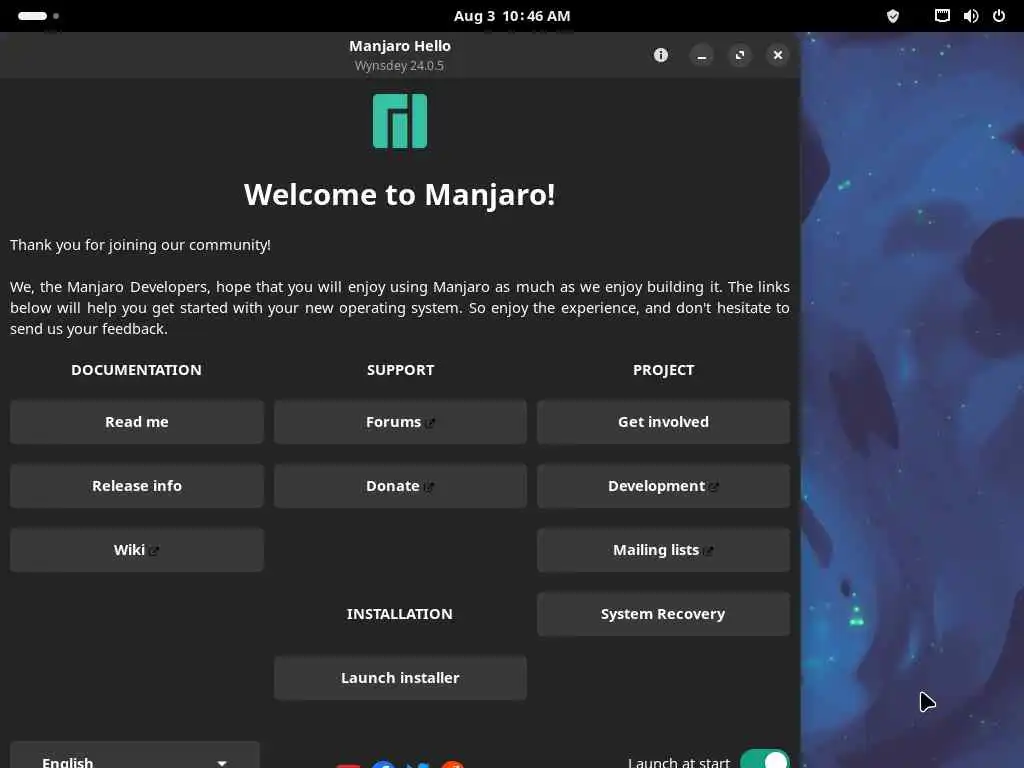Minimize the Manjaro Hello window
Screen dimensions: 1024x768
pyautogui.click(x=701, y=56)
